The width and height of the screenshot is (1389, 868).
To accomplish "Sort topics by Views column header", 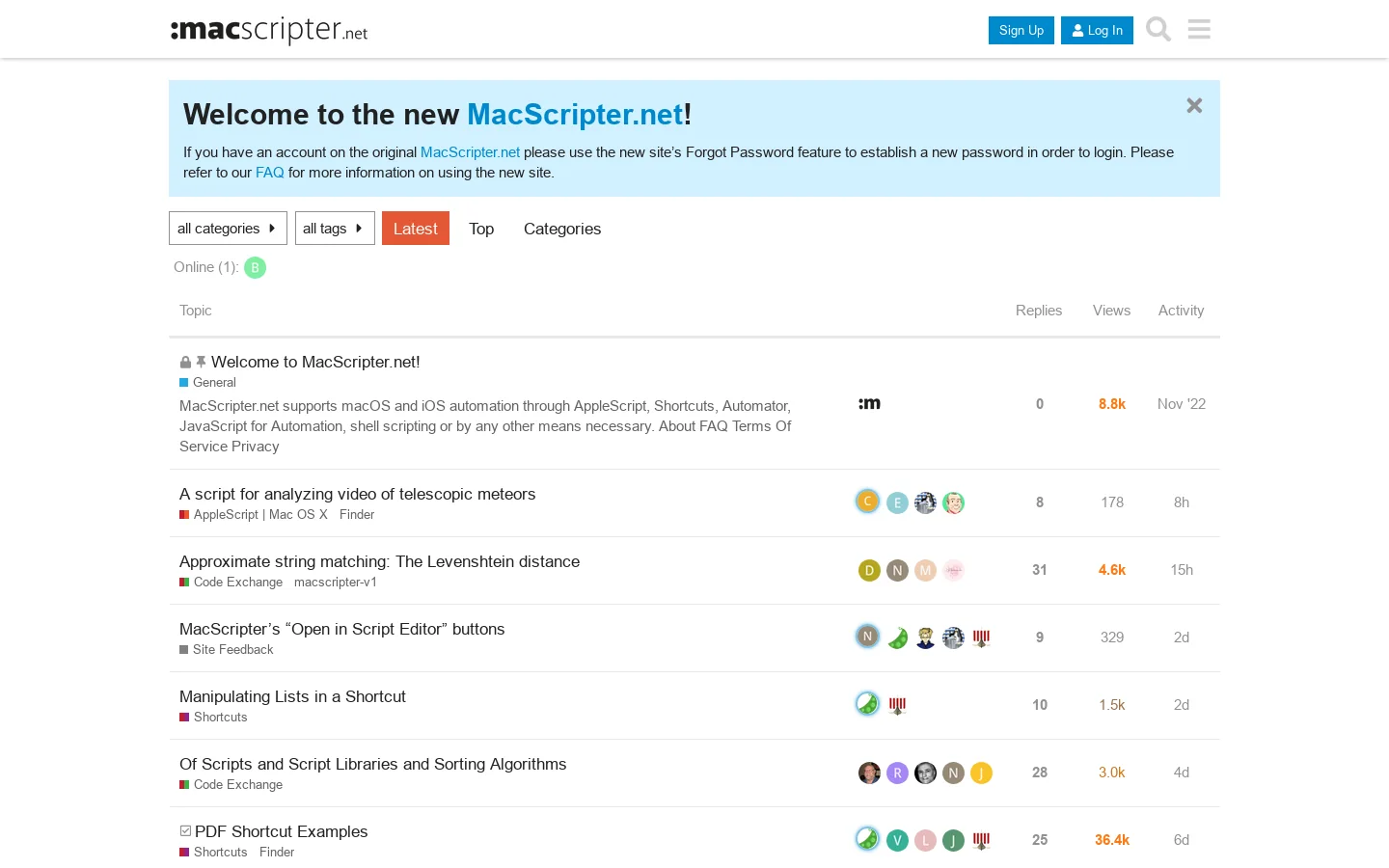I will 1111,311.
